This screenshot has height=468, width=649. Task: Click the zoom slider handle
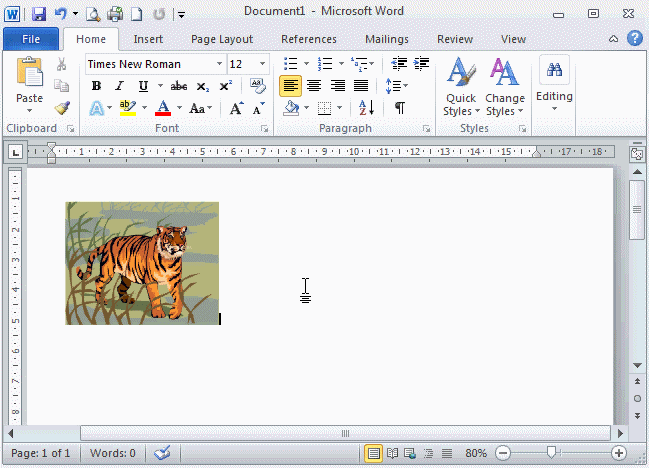(x=549, y=453)
